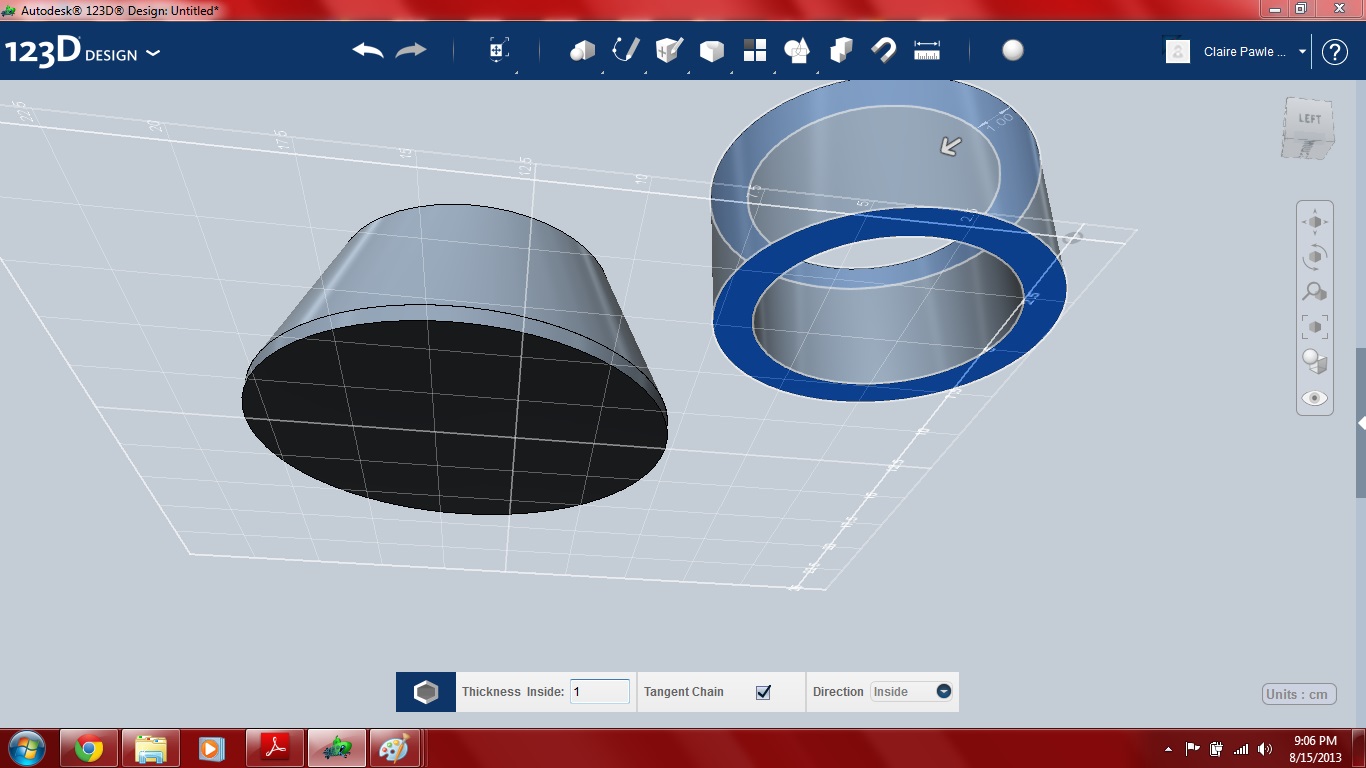This screenshot has height=768, width=1366.
Task: Open Claire Pawle account dropdown arrow
Action: [1302, 52]
